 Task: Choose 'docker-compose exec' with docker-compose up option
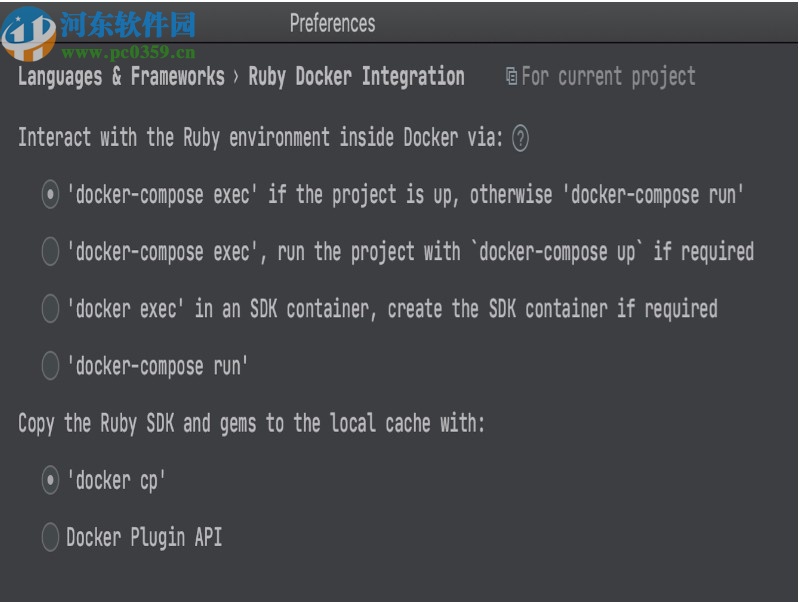(50, 252)
